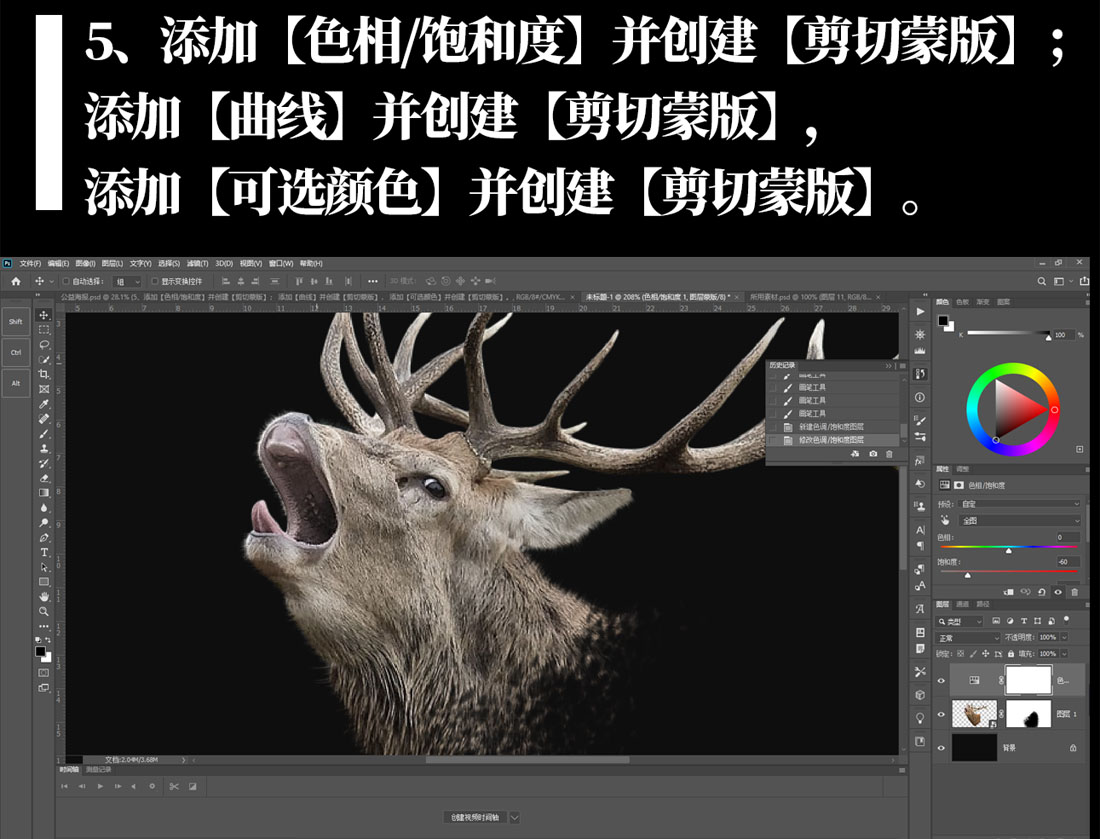This screenshot has width=1100, height=839.
Task: Toggle the 显示变换控件 checkbox
Action: coord(155,281)
